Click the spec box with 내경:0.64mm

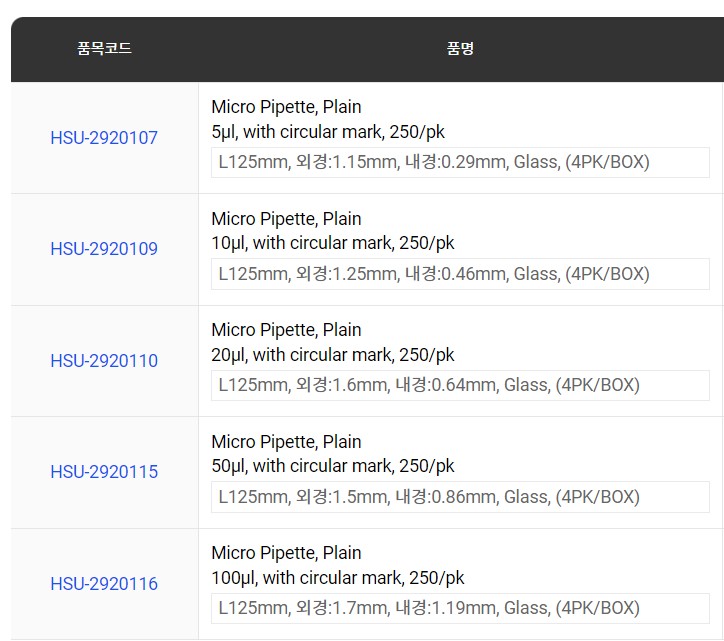[x=460, y=385]
